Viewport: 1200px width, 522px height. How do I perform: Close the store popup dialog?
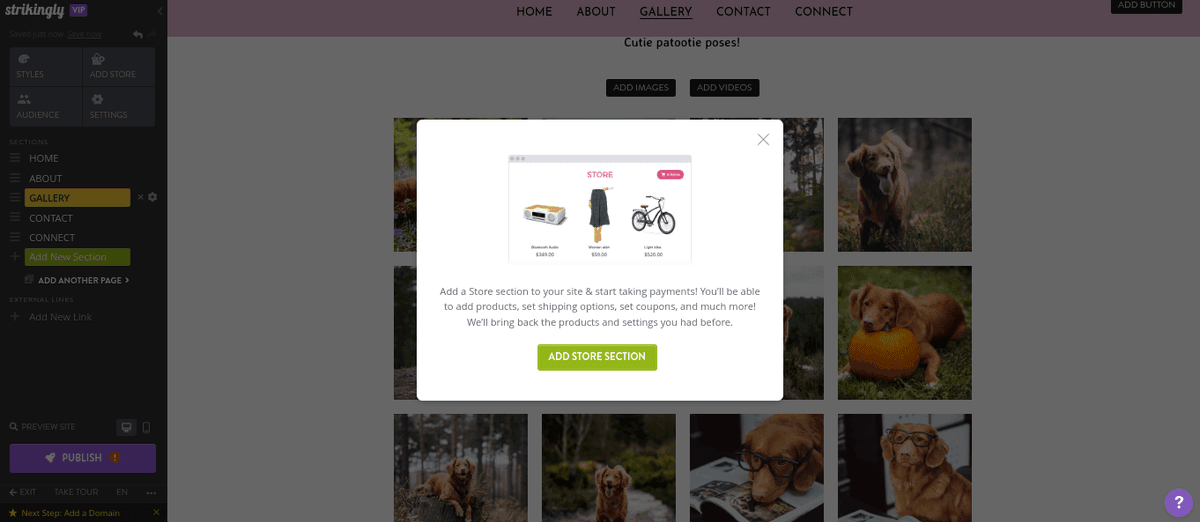tap(763, 140)
